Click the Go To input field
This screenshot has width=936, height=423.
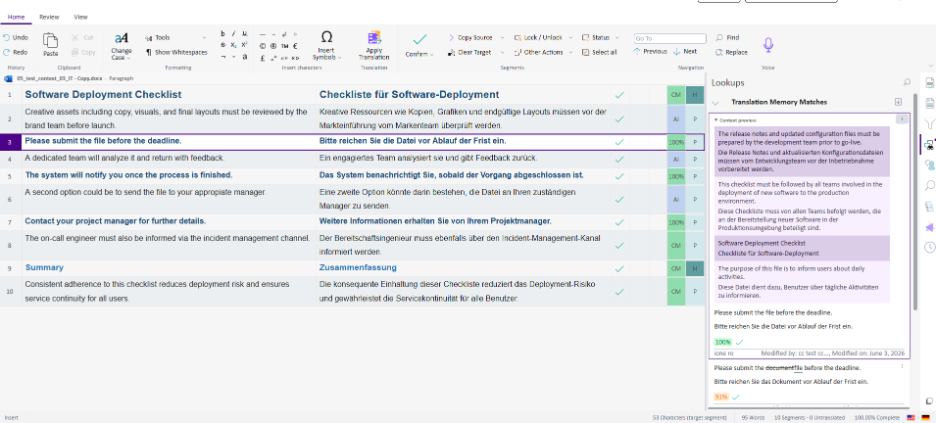(x=670, y=38)
